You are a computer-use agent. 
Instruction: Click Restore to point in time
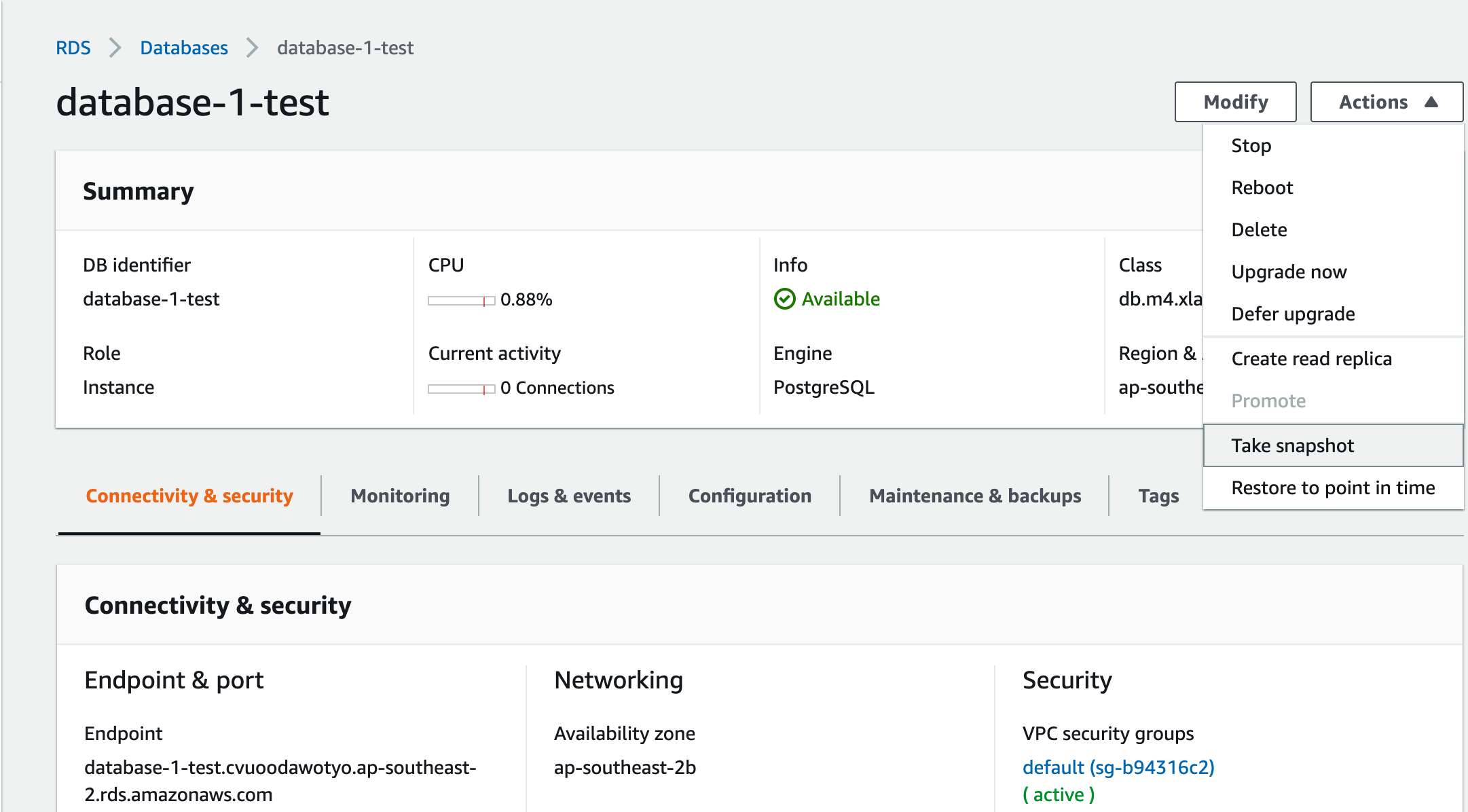tap(1333, 487)
